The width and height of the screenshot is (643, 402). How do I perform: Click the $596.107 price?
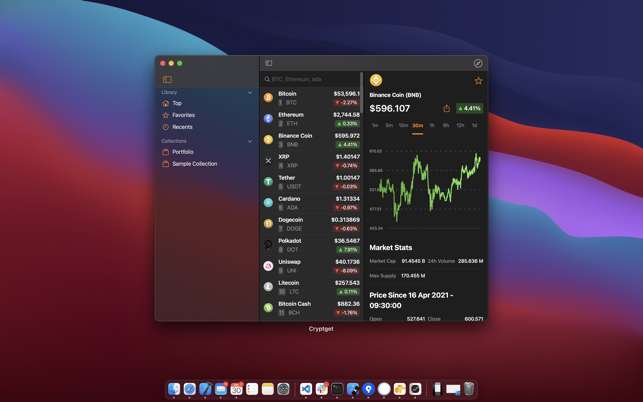pos(390,108)
